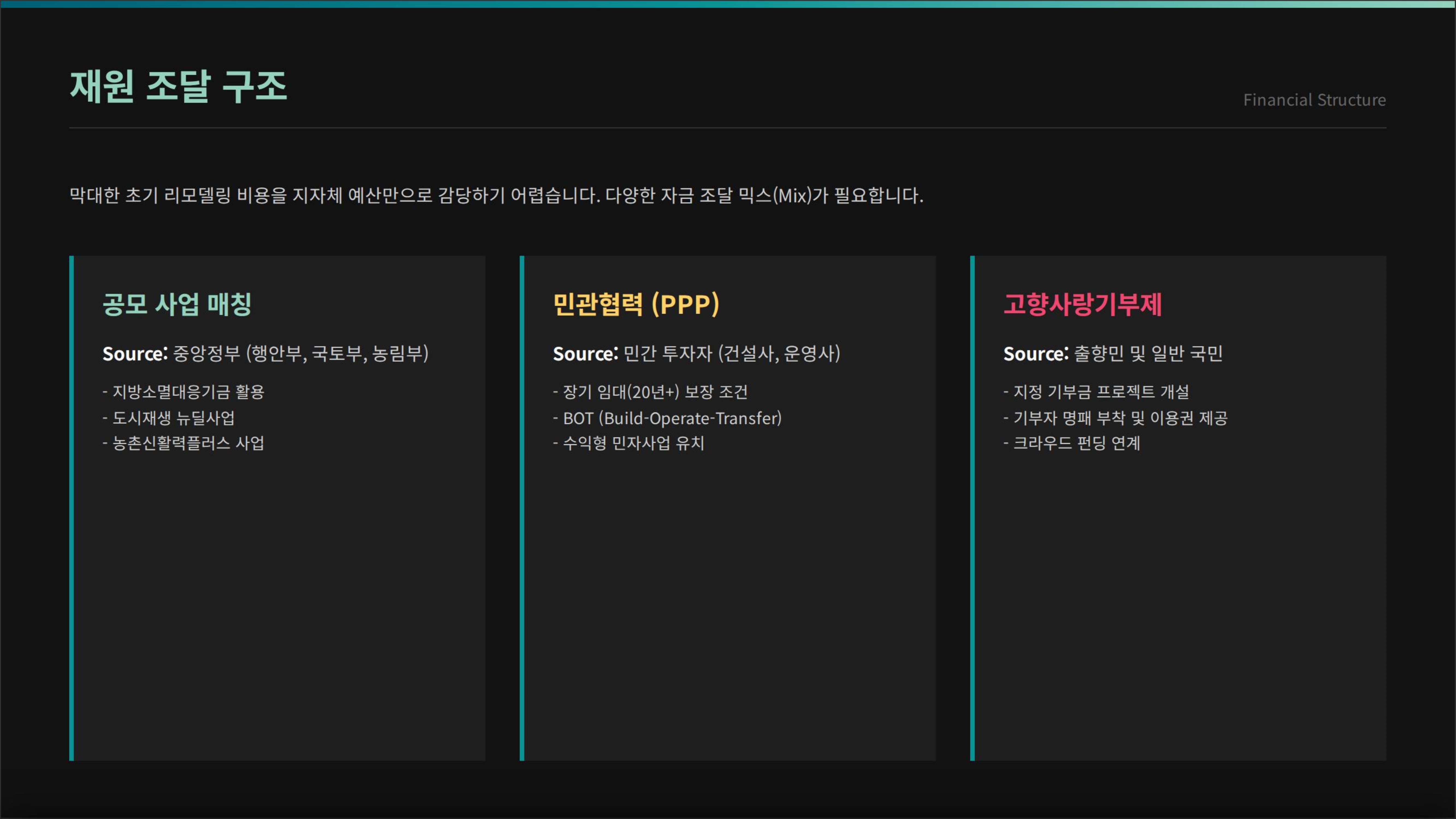Click the BOT (Build-Operate-Transfer) bullet
Image resolution: width=1456 pixels, height=819 pixels.
[x=667, y=418]
